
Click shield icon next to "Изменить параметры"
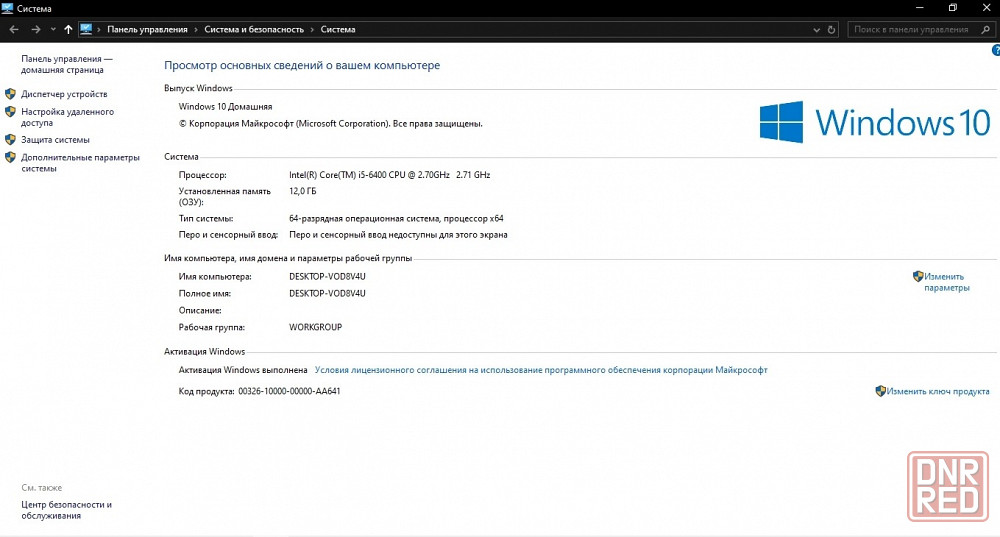918,276
